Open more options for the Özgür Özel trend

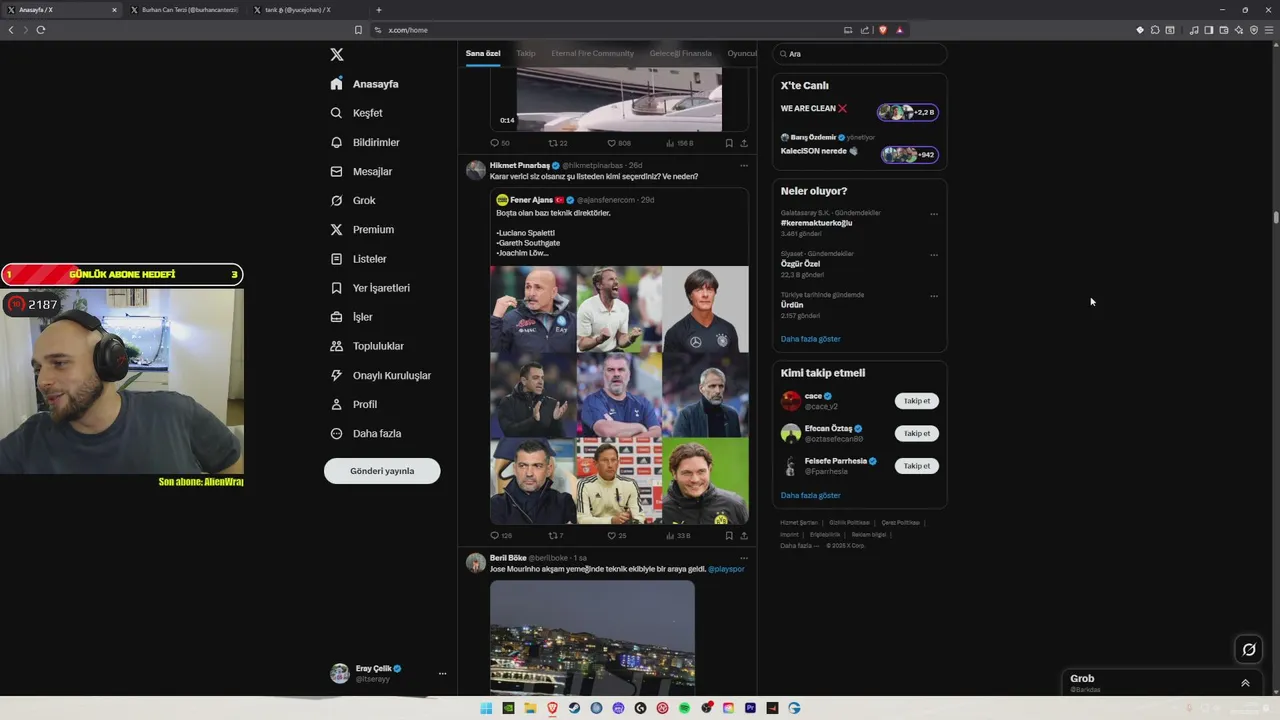pos(934,255)
